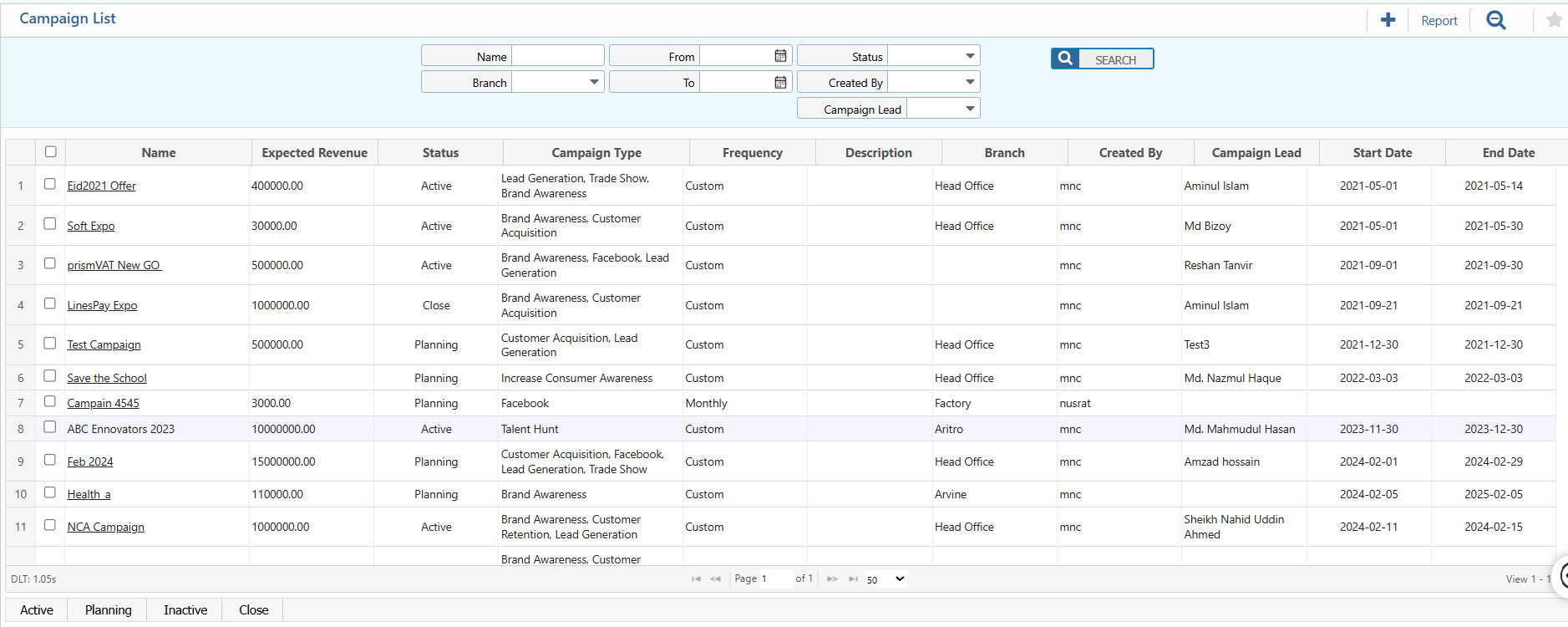Sort by Campaign Type column header

coord(596,152)
